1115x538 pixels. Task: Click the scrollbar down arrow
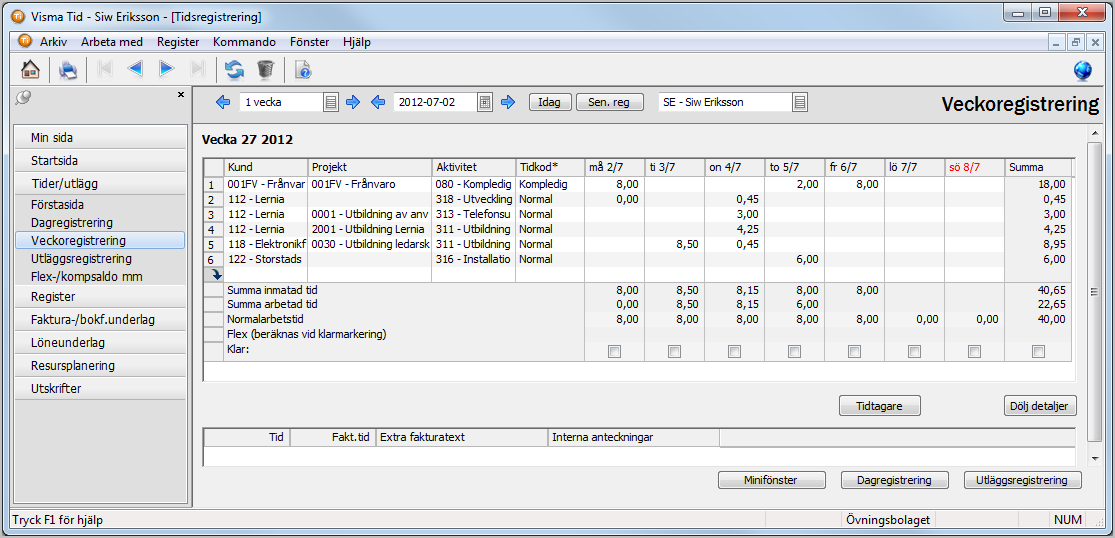point(1094,458)
